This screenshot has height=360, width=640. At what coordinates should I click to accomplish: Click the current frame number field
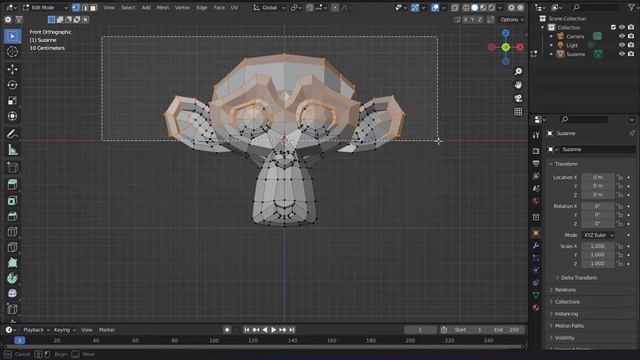click(x=420, y=330)
